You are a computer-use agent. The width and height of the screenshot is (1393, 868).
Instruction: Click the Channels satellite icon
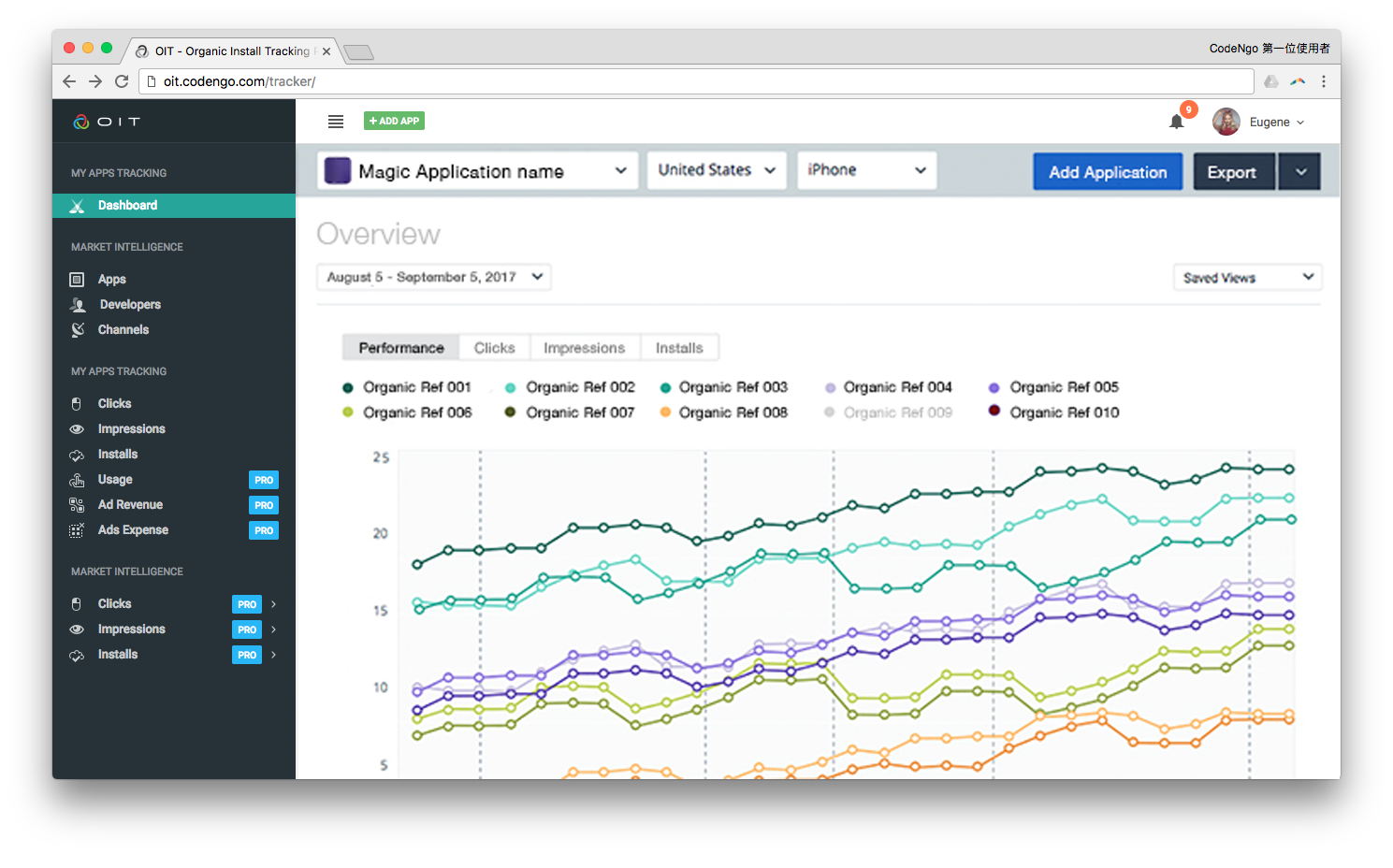[78, 330]
